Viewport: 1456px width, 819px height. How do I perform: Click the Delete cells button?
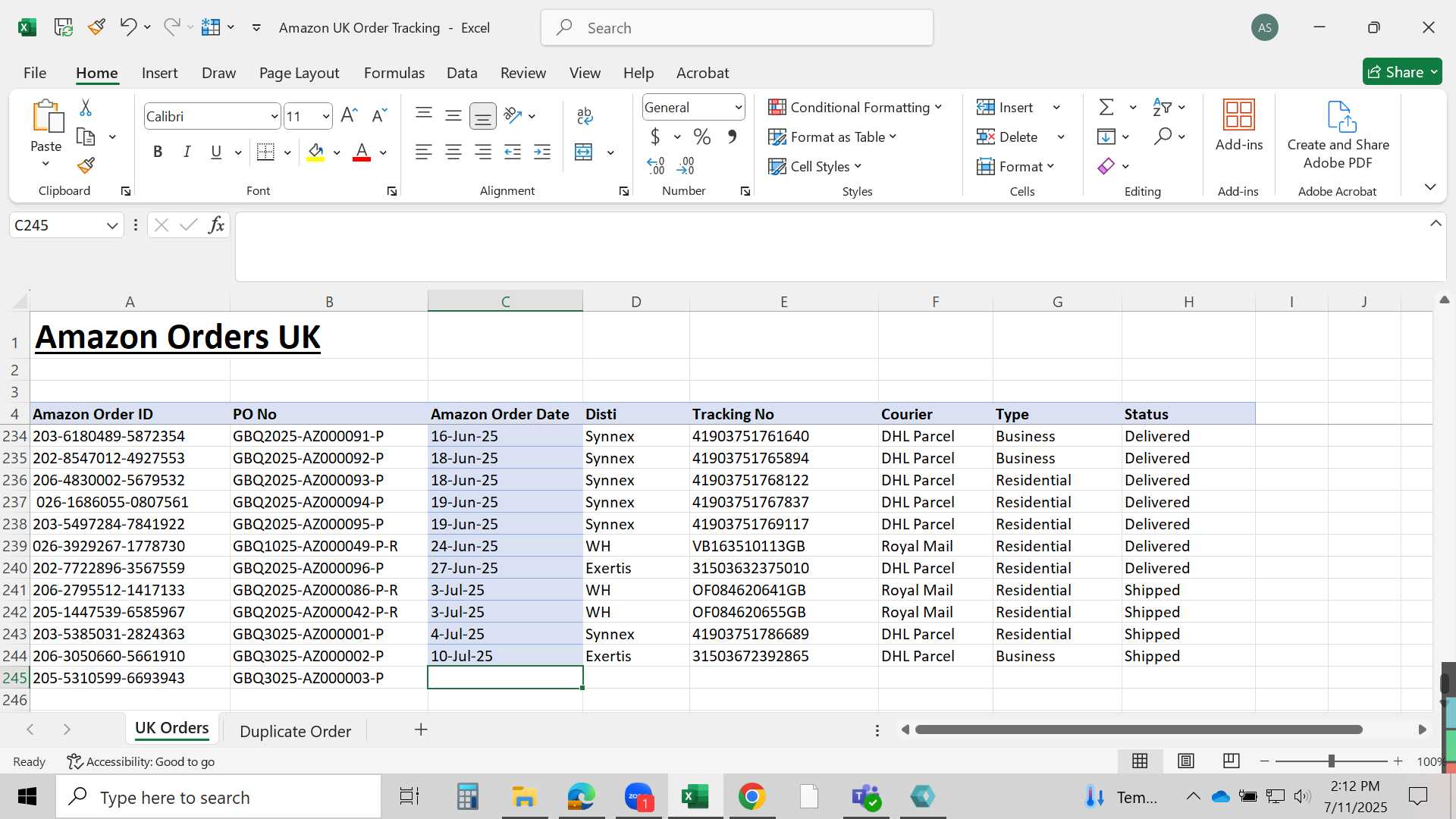(1006, 137)
